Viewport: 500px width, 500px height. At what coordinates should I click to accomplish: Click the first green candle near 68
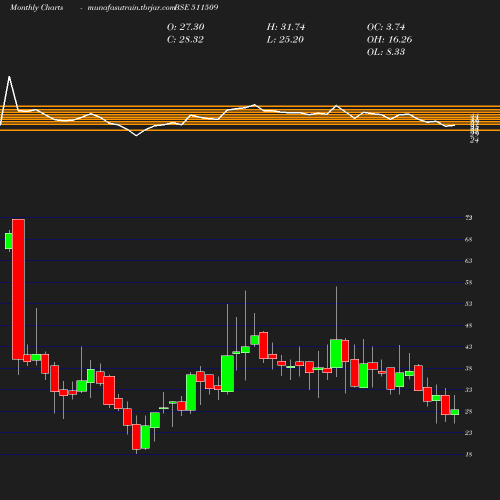(9, 241)
